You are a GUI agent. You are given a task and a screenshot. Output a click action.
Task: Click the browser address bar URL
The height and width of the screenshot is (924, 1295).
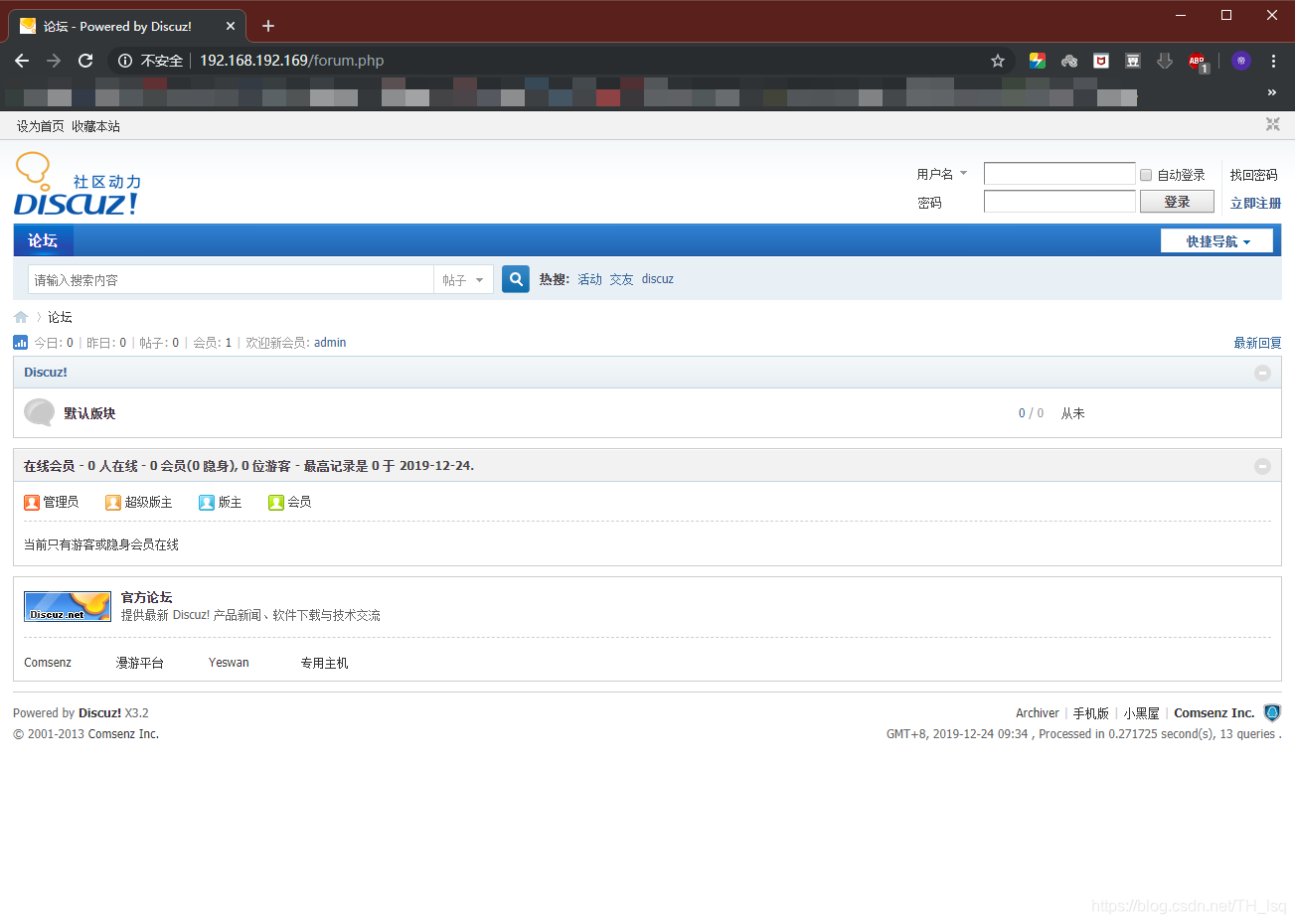[292, 61]
